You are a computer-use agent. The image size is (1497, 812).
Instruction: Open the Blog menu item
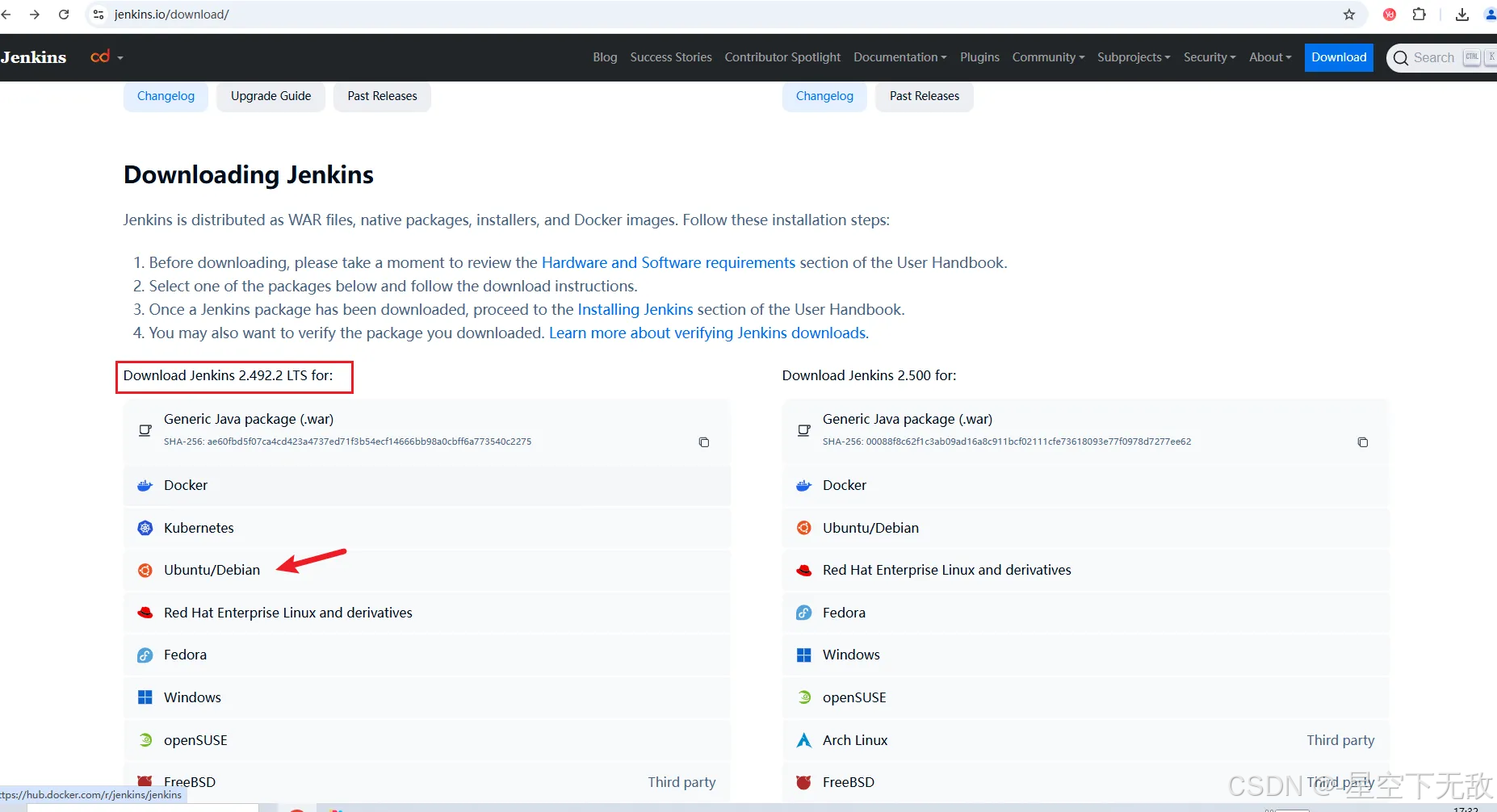pos(605,57)
